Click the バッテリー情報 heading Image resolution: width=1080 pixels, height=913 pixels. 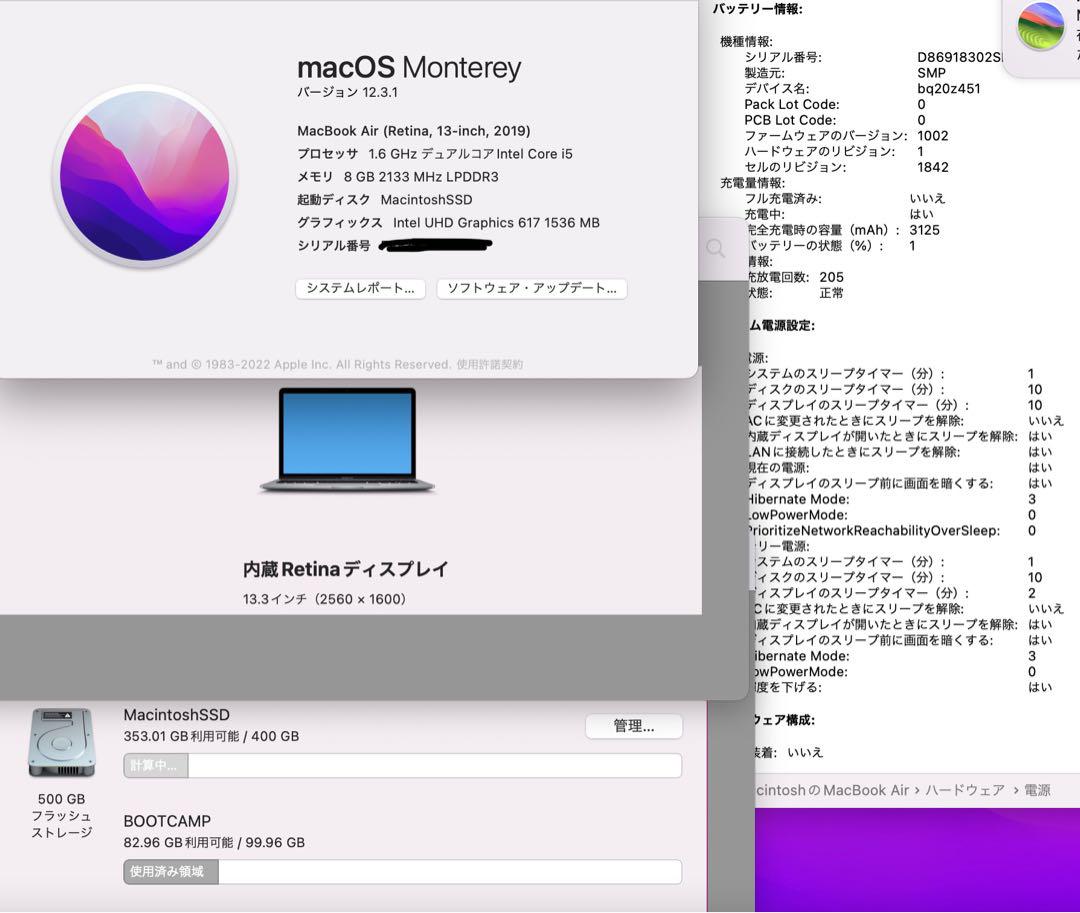(x=758, y=9)
